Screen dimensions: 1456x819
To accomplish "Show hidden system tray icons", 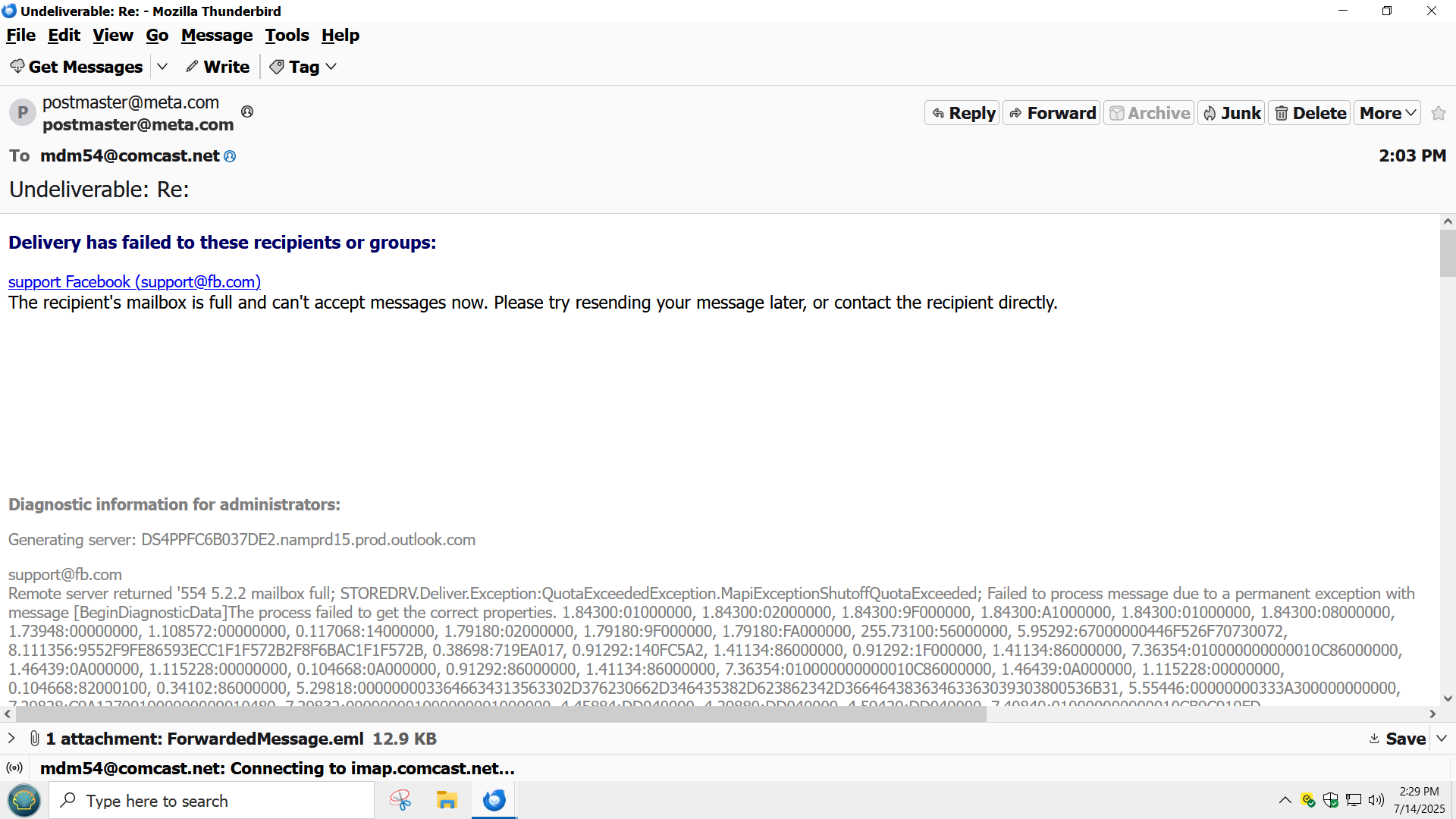I will [1285, 800].
